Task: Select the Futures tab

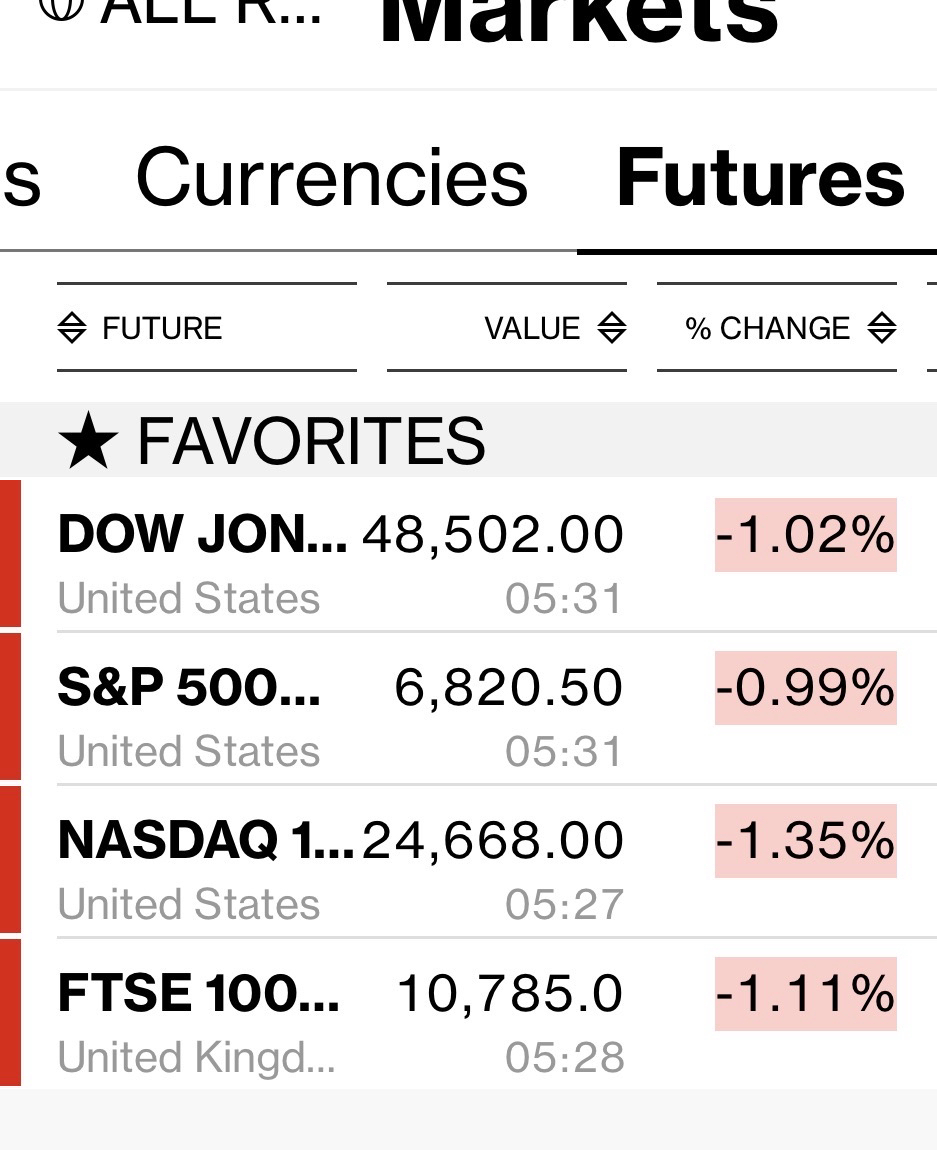Action: (760, 178)
